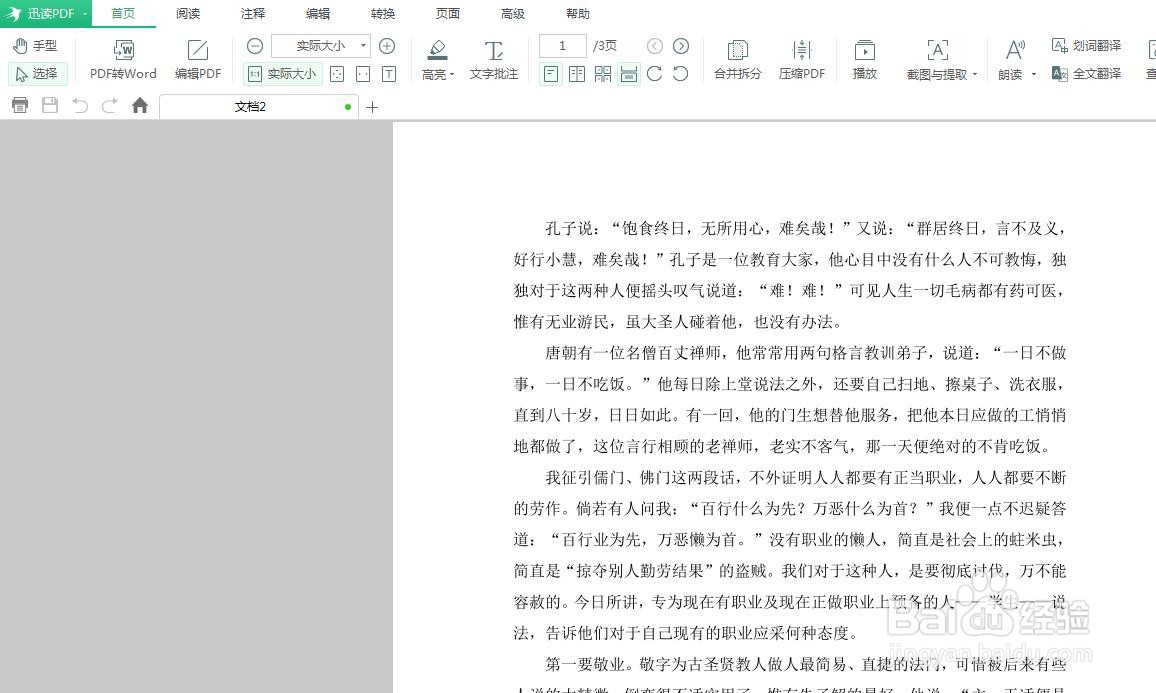Print the document with printer icon
This screenshot has height=693, width=1156.
coord(20,105)
